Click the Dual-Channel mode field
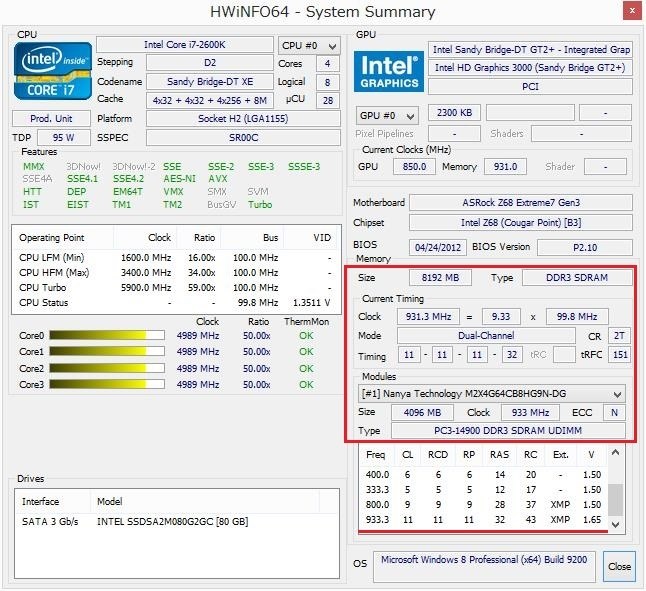Image resolution: width=646 pixels, height=591 pixels. [x=486, y=336]
